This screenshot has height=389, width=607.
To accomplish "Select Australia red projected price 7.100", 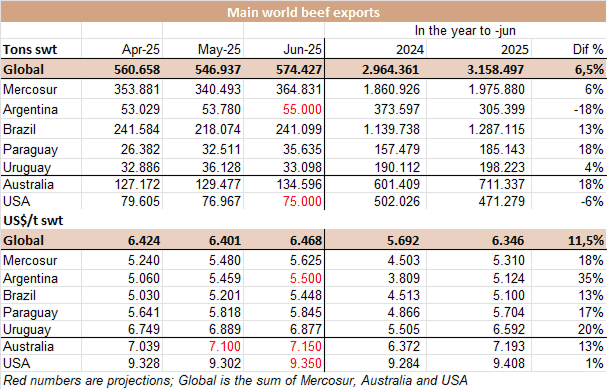I will (x=225, y=346).
